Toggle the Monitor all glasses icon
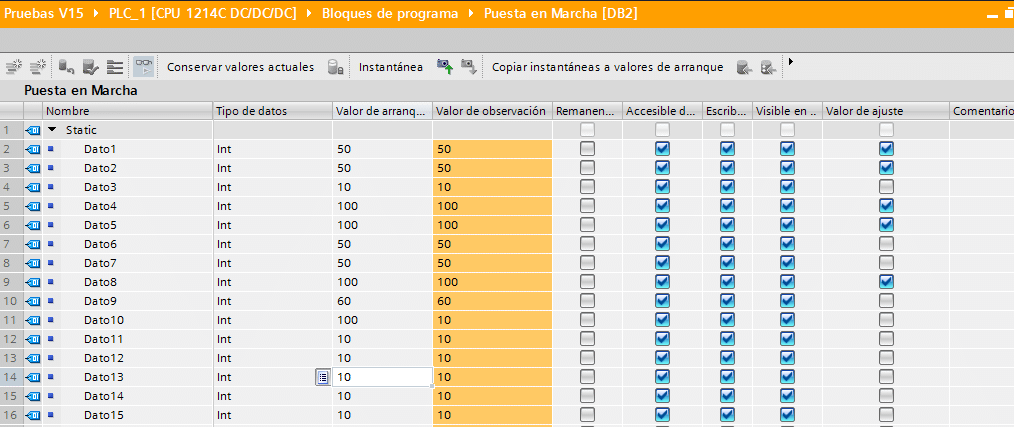Screen dimensions: 1014x427 pos(143,67)
